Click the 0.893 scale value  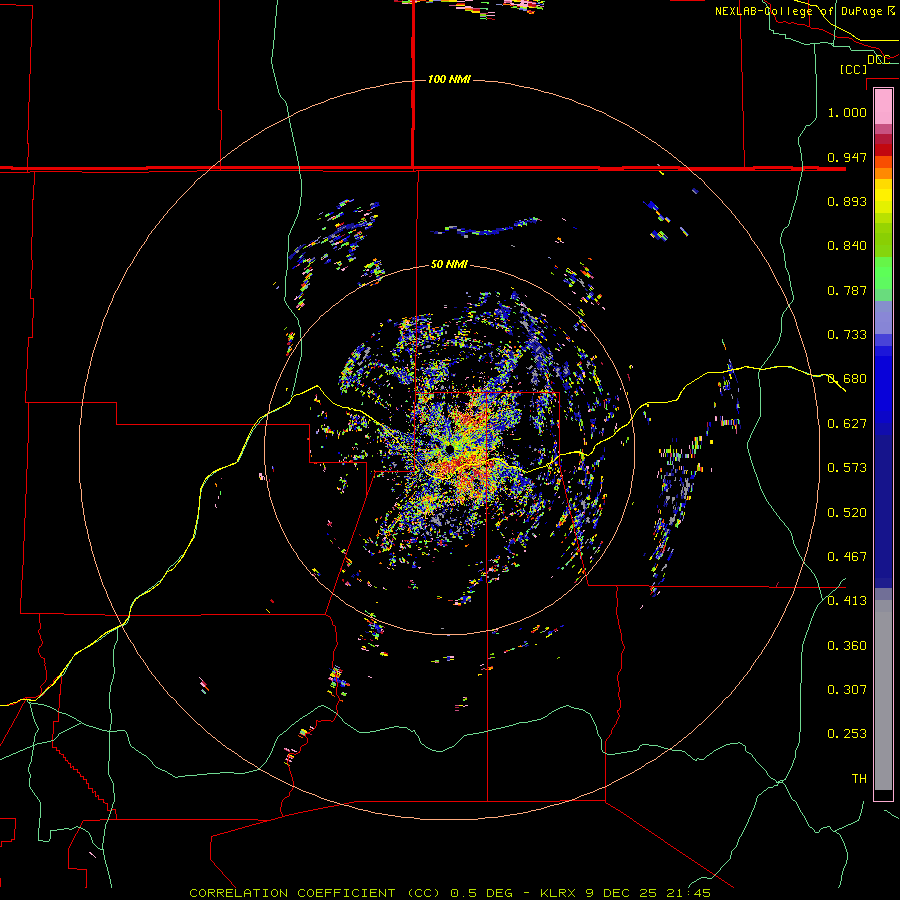click(847, 201)
